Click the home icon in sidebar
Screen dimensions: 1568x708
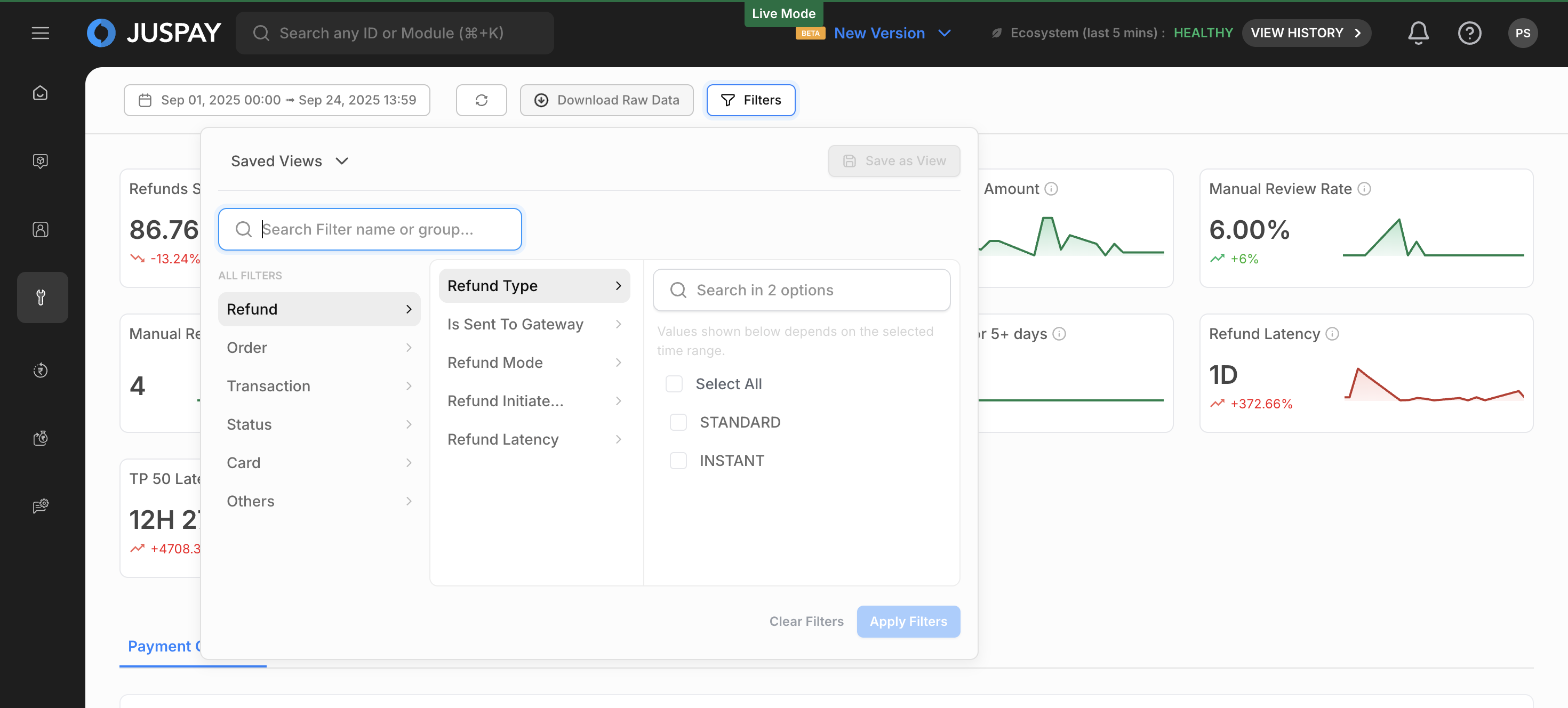(40, 93)
